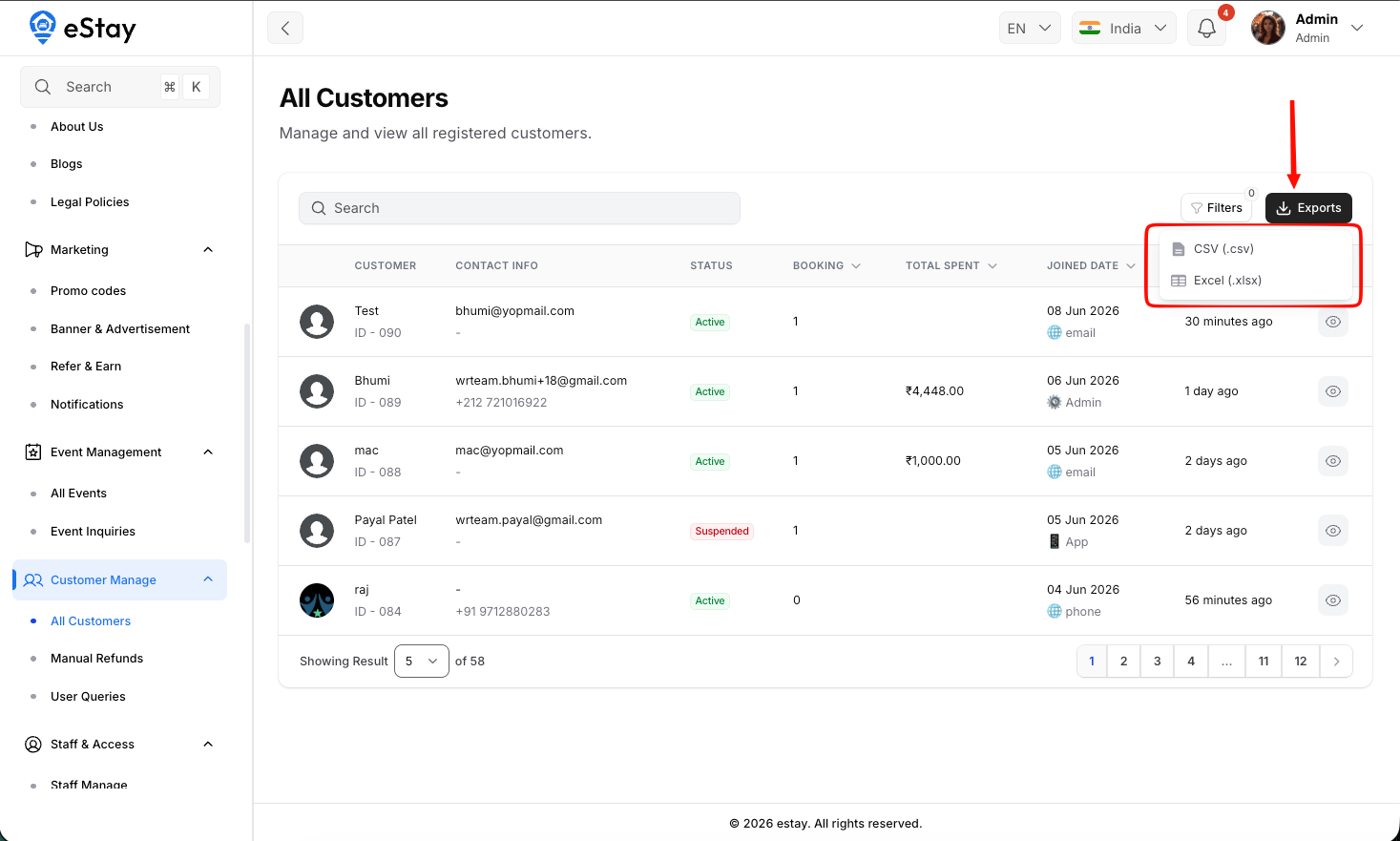Collapse the Event Management section
Viewport: 1400px width, 841px height.
tap(208, 452)
